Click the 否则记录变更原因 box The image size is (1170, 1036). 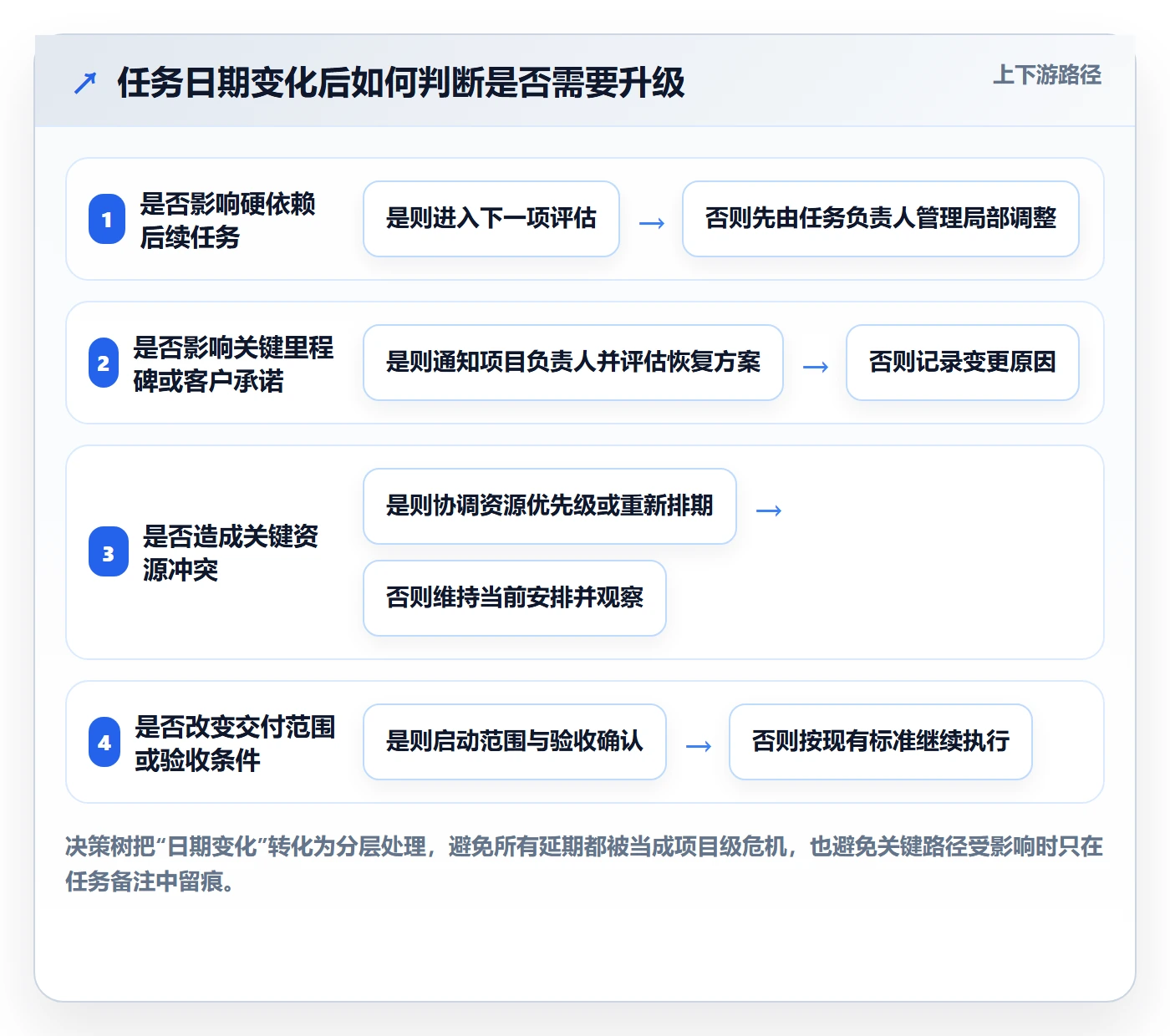[x=963, y=363]
